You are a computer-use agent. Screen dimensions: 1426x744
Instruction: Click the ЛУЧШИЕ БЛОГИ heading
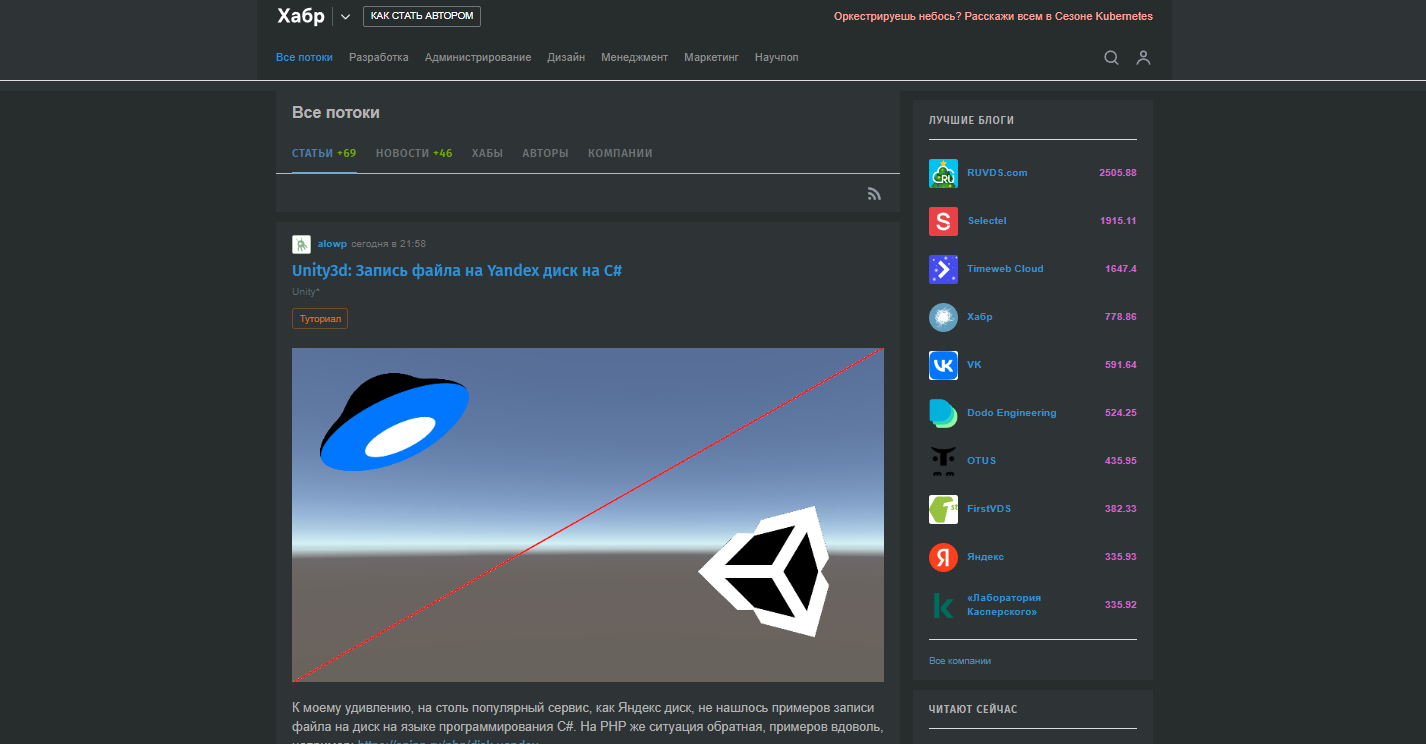click(x=971, y=120)
